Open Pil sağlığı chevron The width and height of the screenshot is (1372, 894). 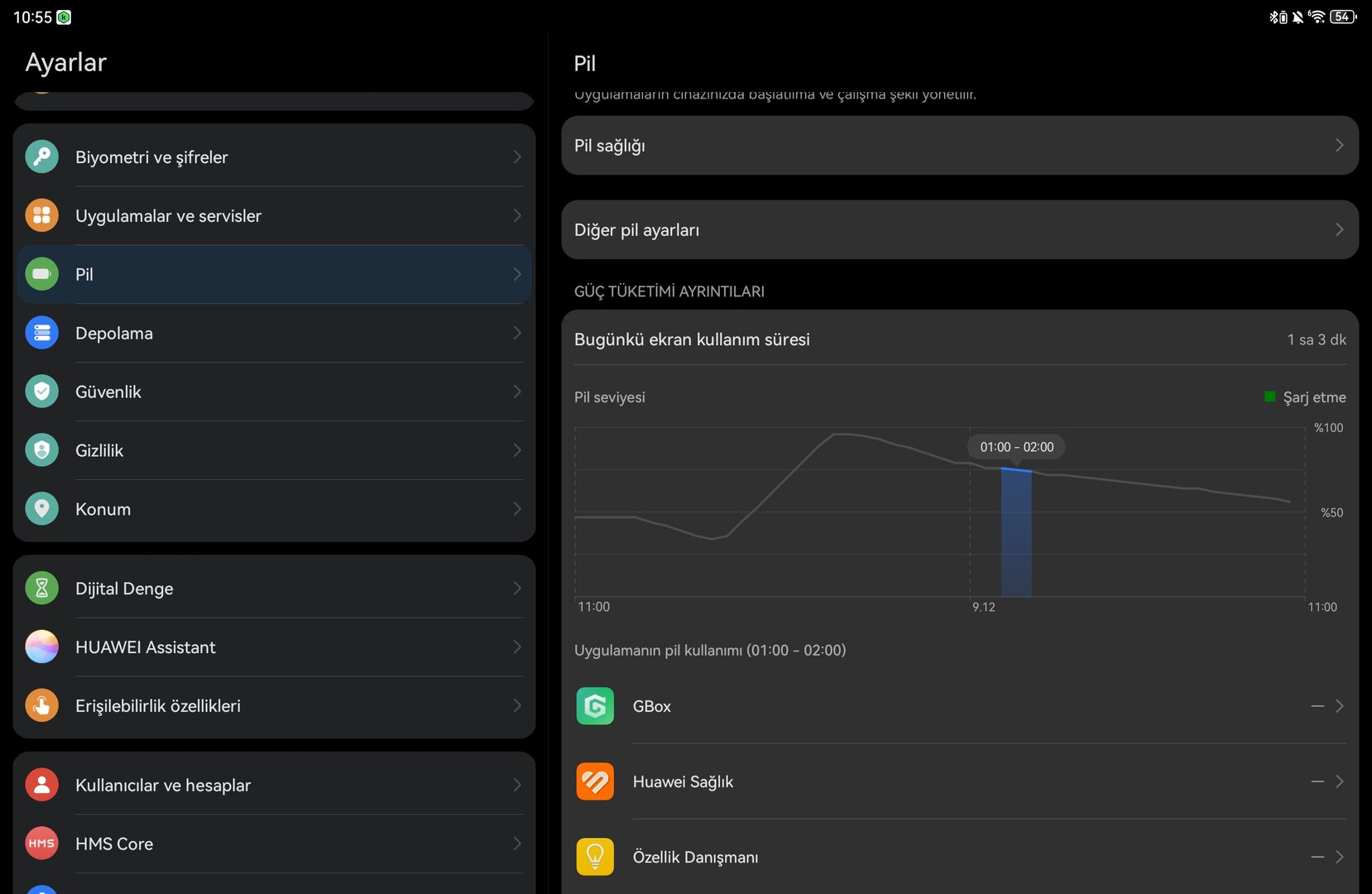1339,145
